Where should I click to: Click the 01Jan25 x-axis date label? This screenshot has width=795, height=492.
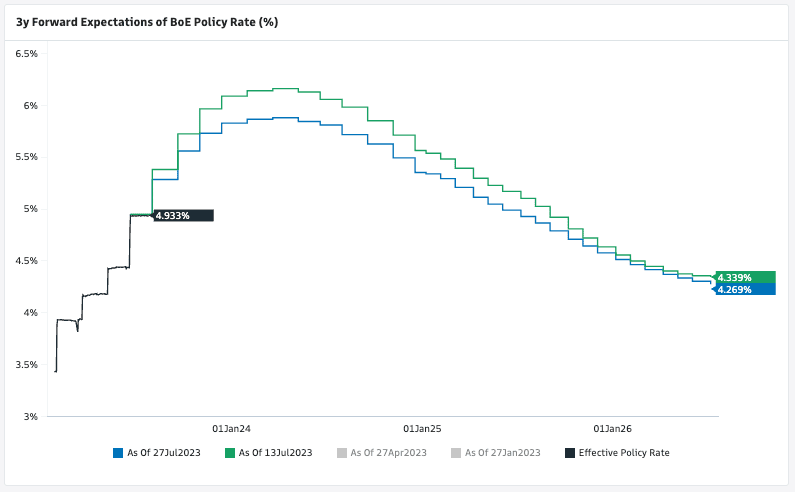421,429
